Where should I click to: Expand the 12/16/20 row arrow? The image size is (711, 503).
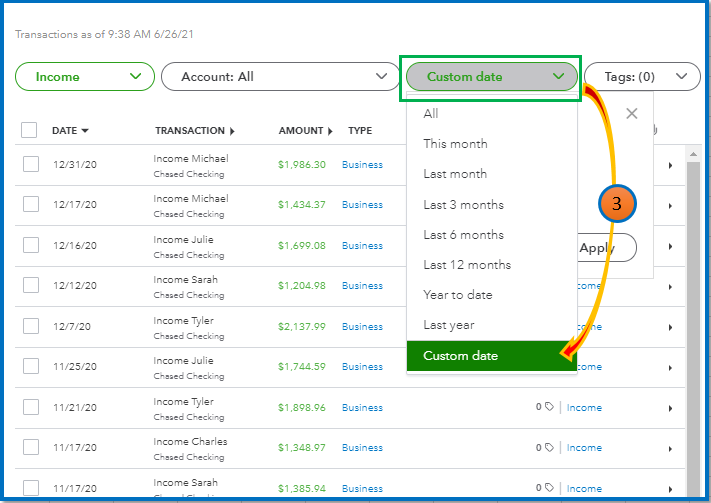670,247
